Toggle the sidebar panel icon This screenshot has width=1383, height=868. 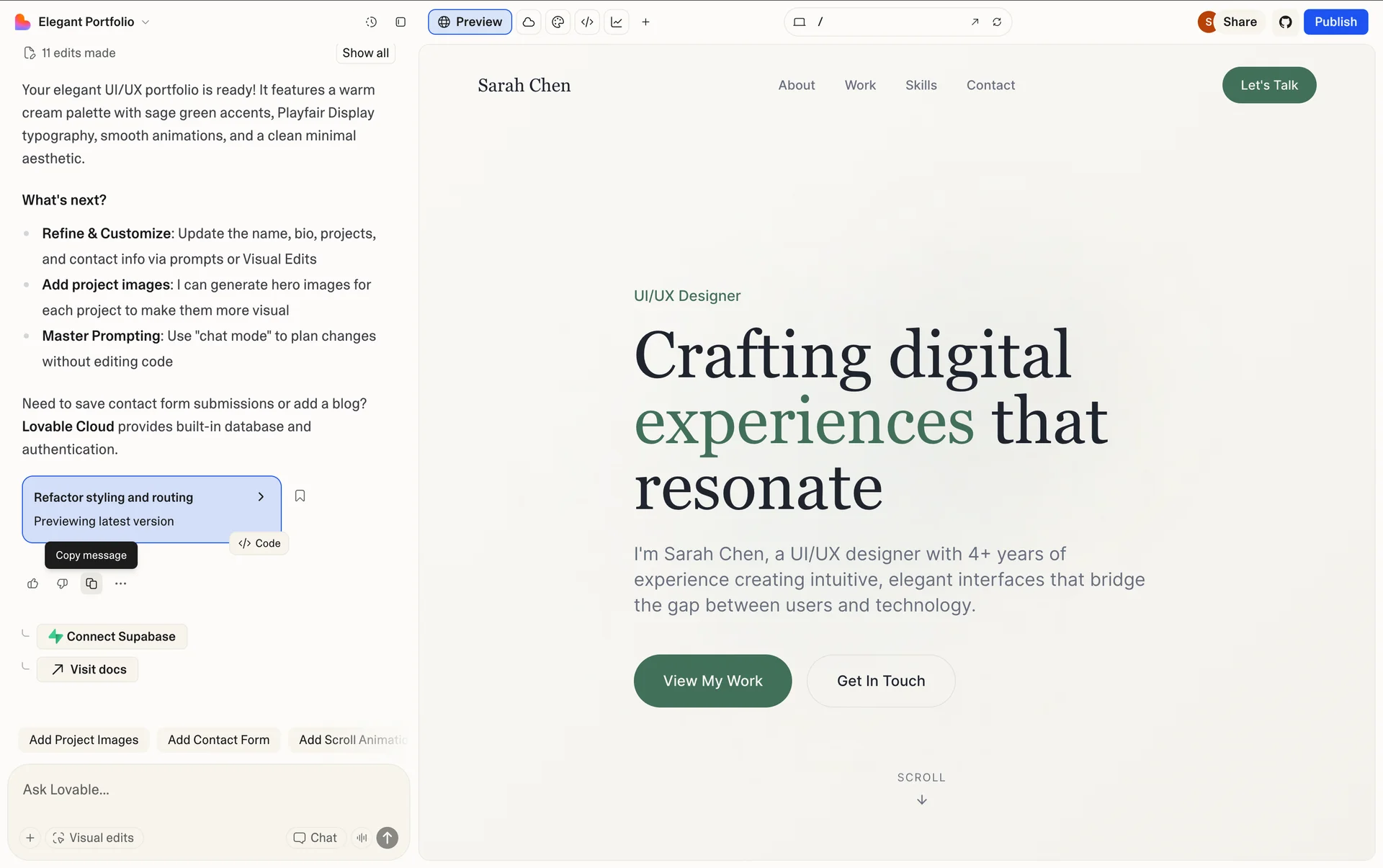point(400,22)
